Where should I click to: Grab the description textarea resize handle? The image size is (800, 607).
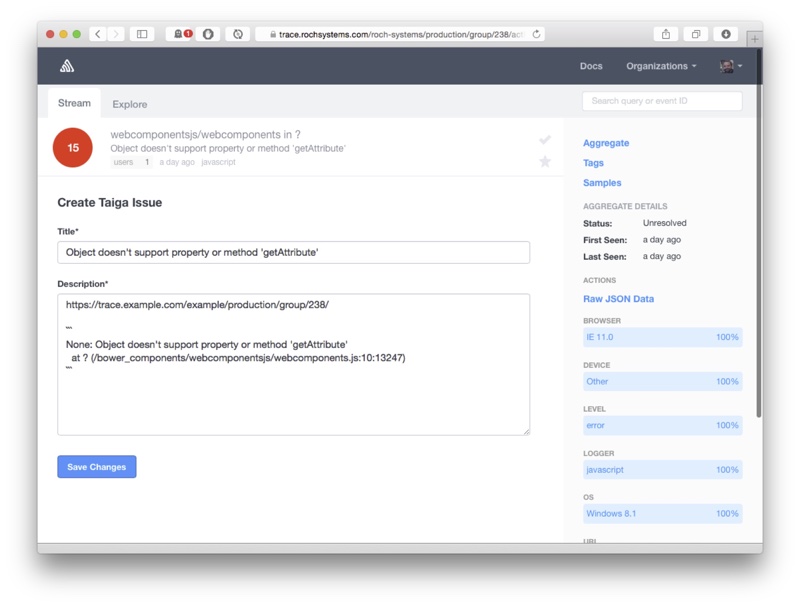[x=526, y=432]
